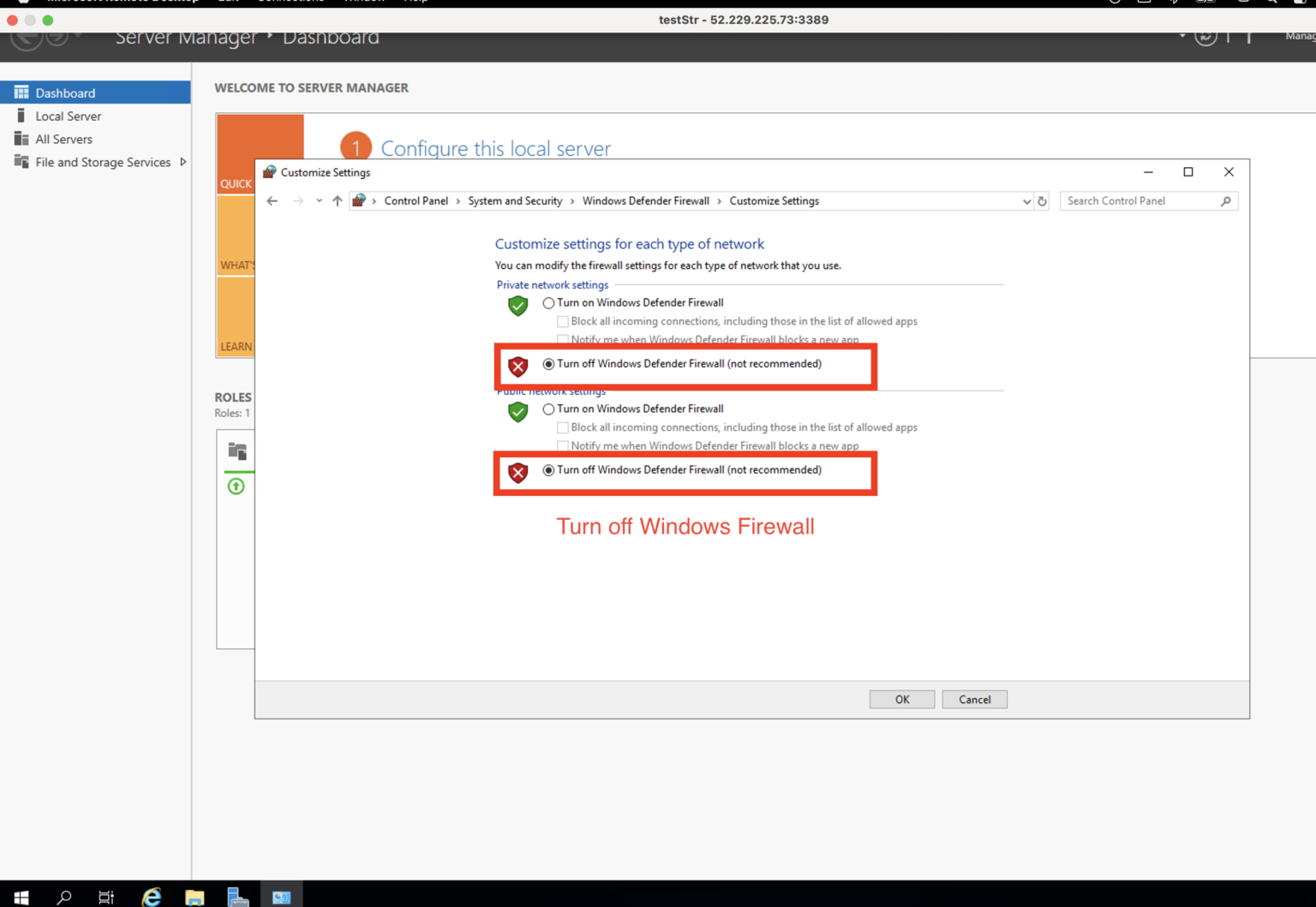Select Turn on Windows Defender Firewall for private networks
The width and height of the screenshot is (1316, 907).
click(x=548, y=302)
